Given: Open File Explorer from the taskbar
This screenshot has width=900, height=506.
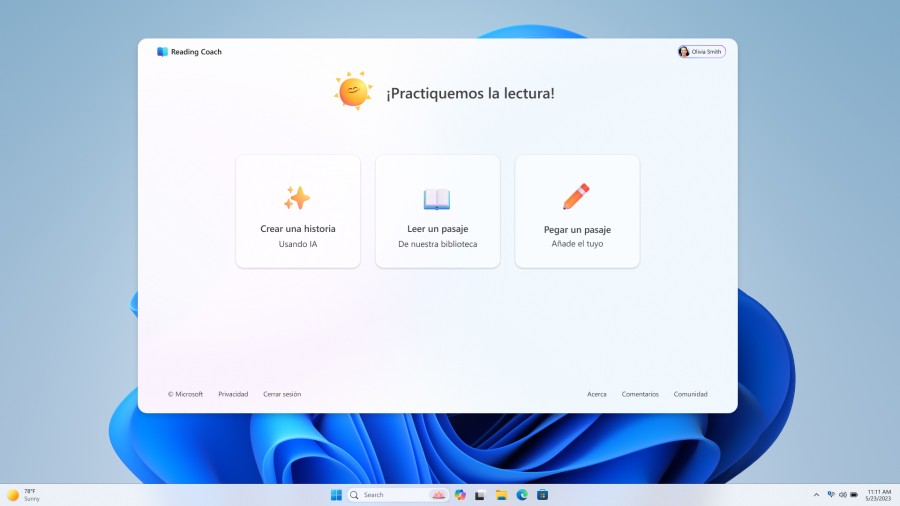Looking at the screenshot, I should tap(501, 495).
